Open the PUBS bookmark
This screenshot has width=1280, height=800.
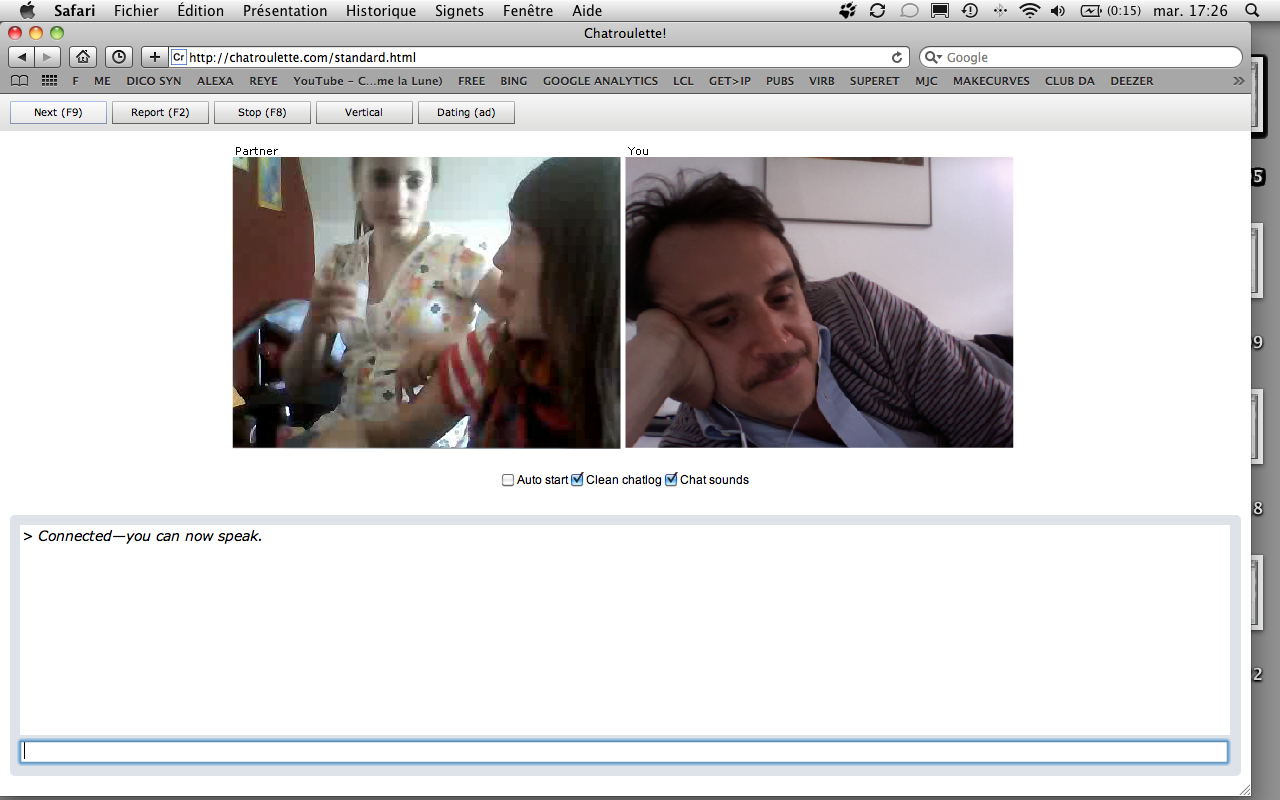(x=780, y=81)
